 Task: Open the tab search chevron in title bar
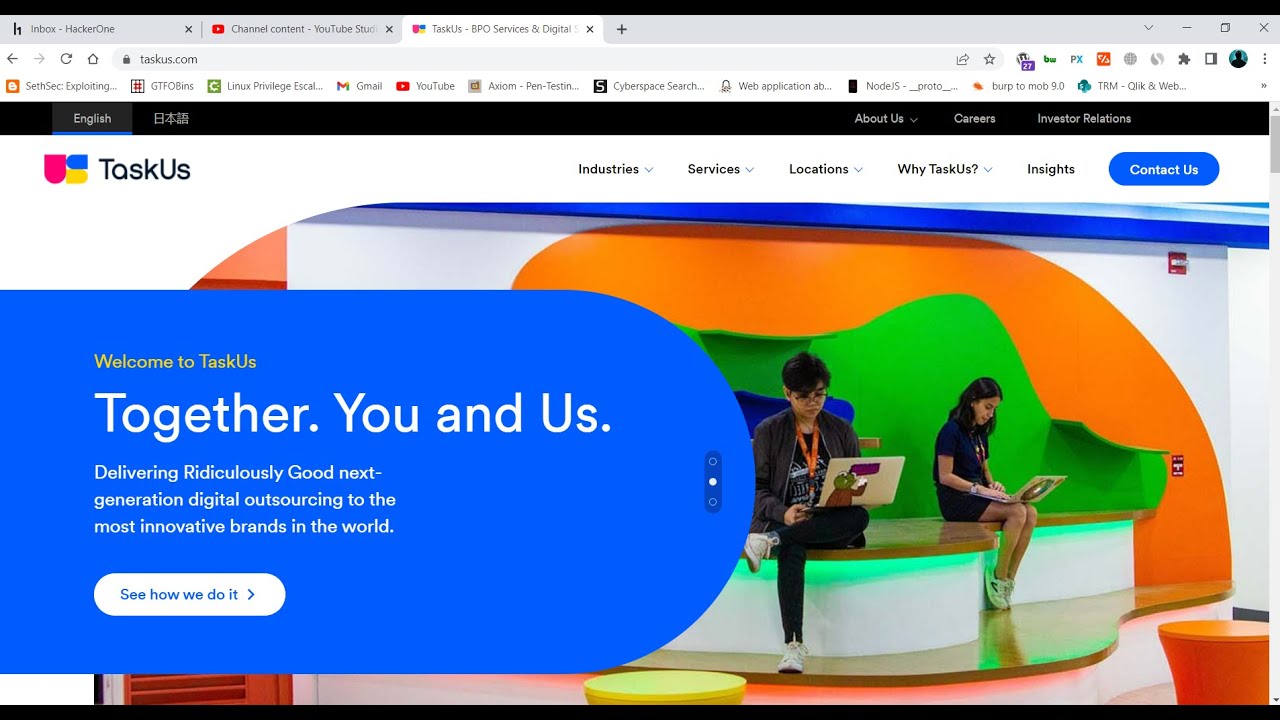pyautogui.click(x=1148, y=28)
